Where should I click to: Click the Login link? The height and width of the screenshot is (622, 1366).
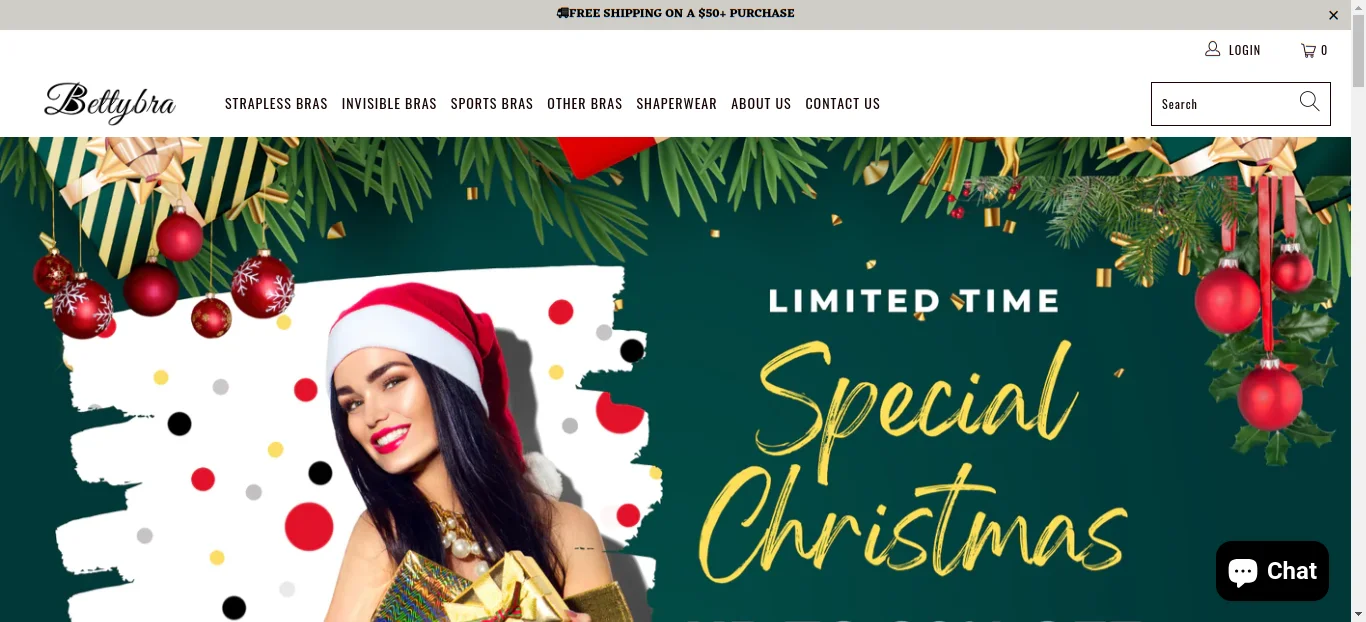click(x=1244, y=50)
